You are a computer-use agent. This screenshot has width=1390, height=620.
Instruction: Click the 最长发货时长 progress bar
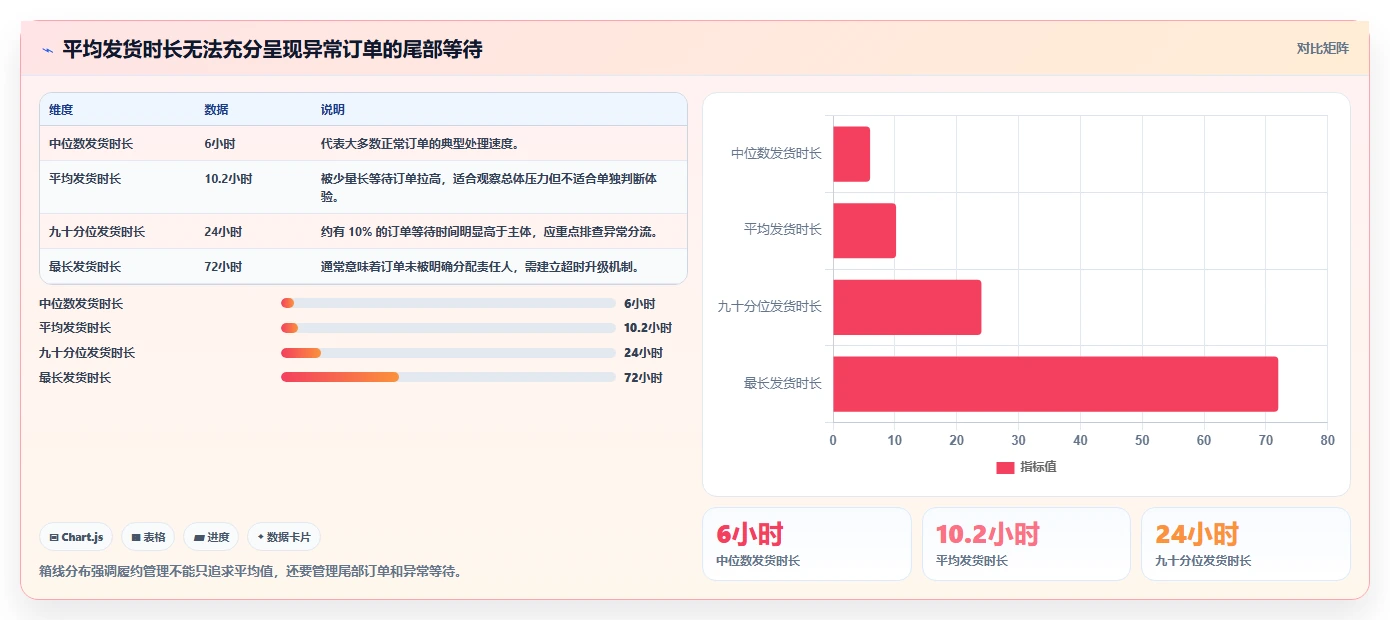tap(448, 377)
